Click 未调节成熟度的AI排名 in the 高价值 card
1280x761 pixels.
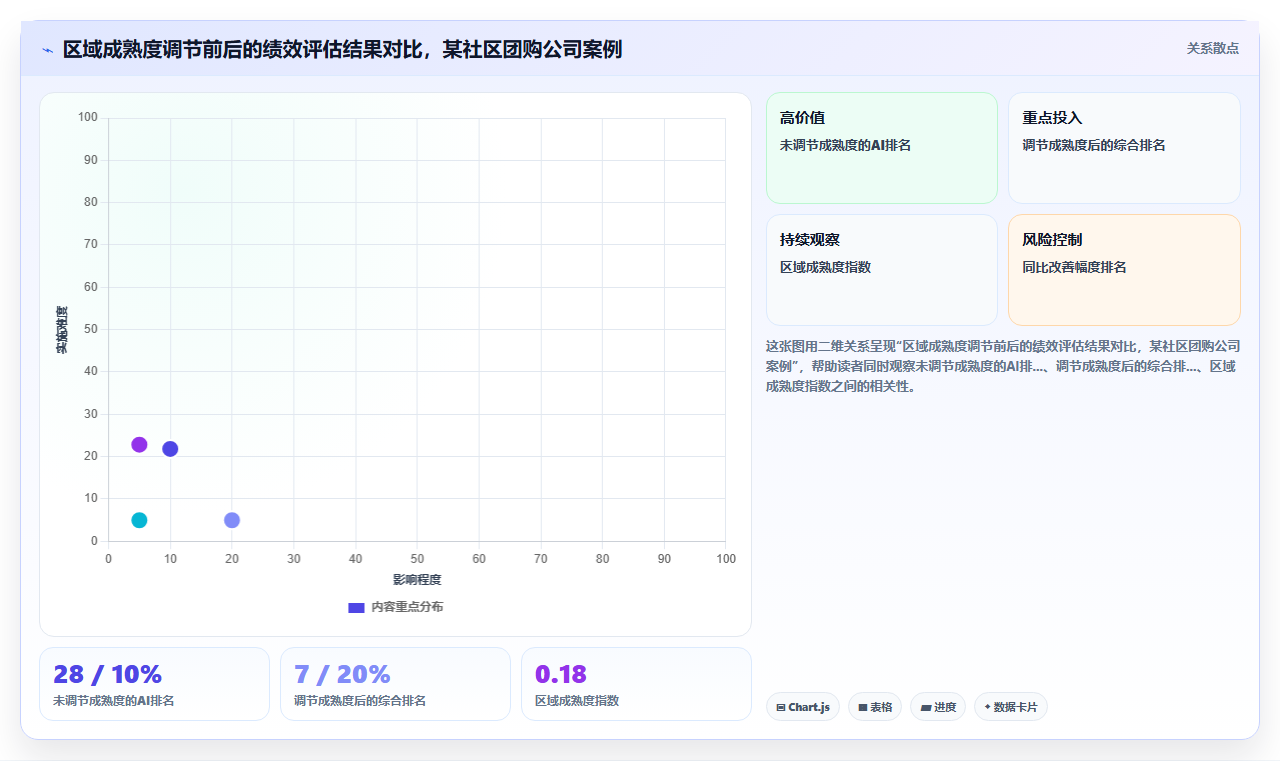(x=845, y=145)
